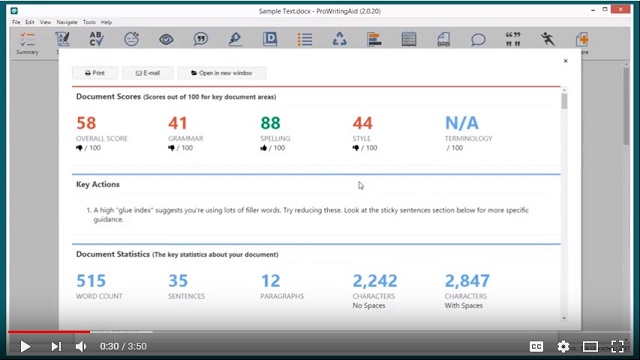This screenshot has height=360, width=640.
Task: Select the glue bottle Sticky sentences icon
Action: pos(235,39)
